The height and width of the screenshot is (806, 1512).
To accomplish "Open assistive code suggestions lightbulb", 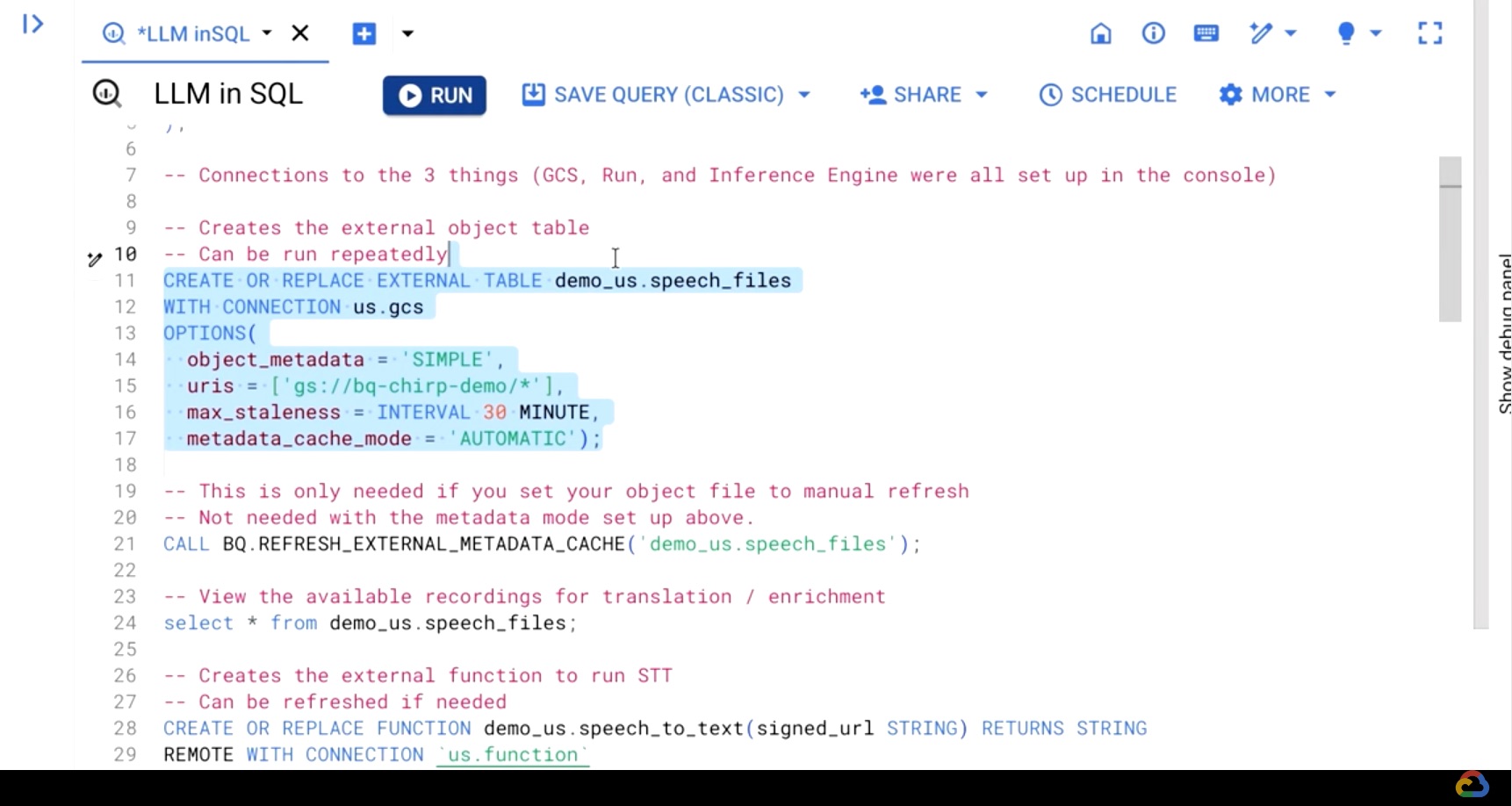I will pyautogui.click(x=1346, y=33).
